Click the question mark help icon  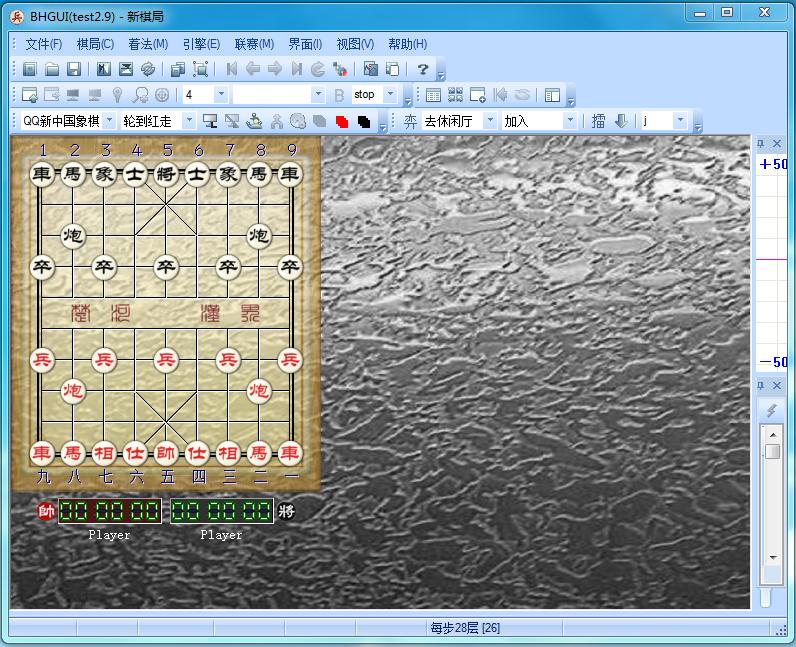(423, 69)
